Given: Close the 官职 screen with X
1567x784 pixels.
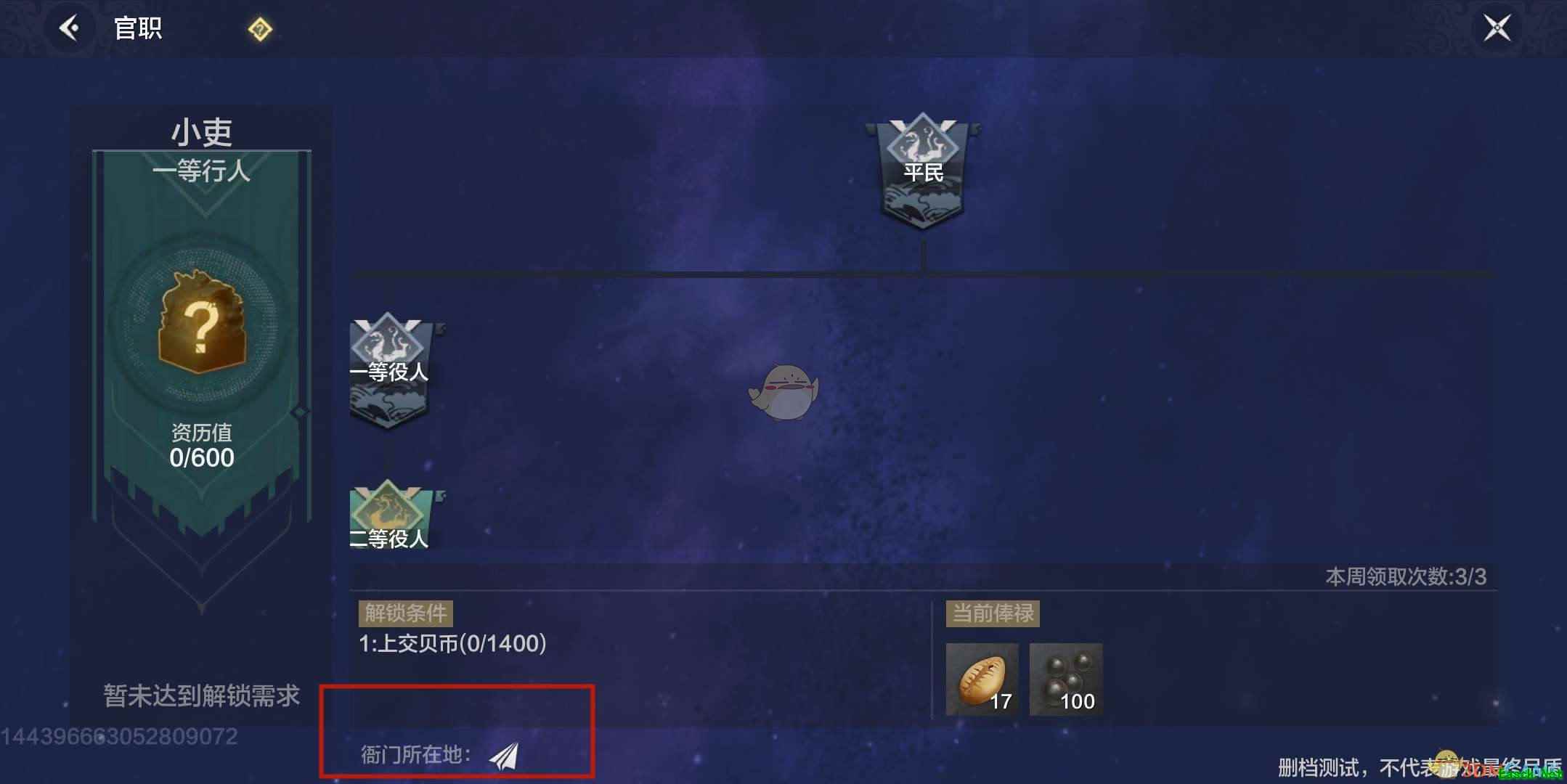Looking at the screenshot, I should pyautogui.click(x=1497, y=28).
